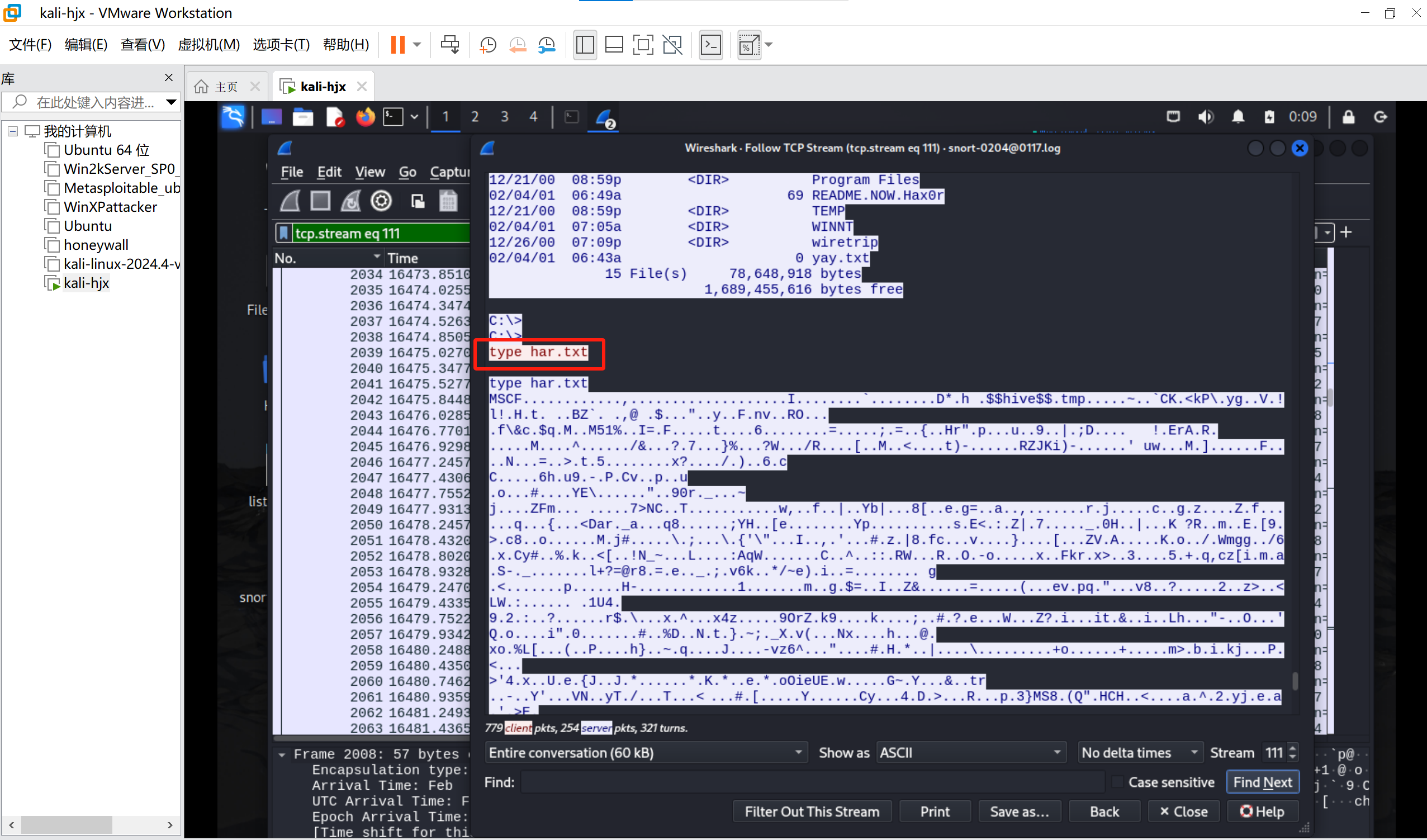Open the terminal emulator in Kali panel
The width and height of the screenshot is (1427, 840).
[393, 117]
